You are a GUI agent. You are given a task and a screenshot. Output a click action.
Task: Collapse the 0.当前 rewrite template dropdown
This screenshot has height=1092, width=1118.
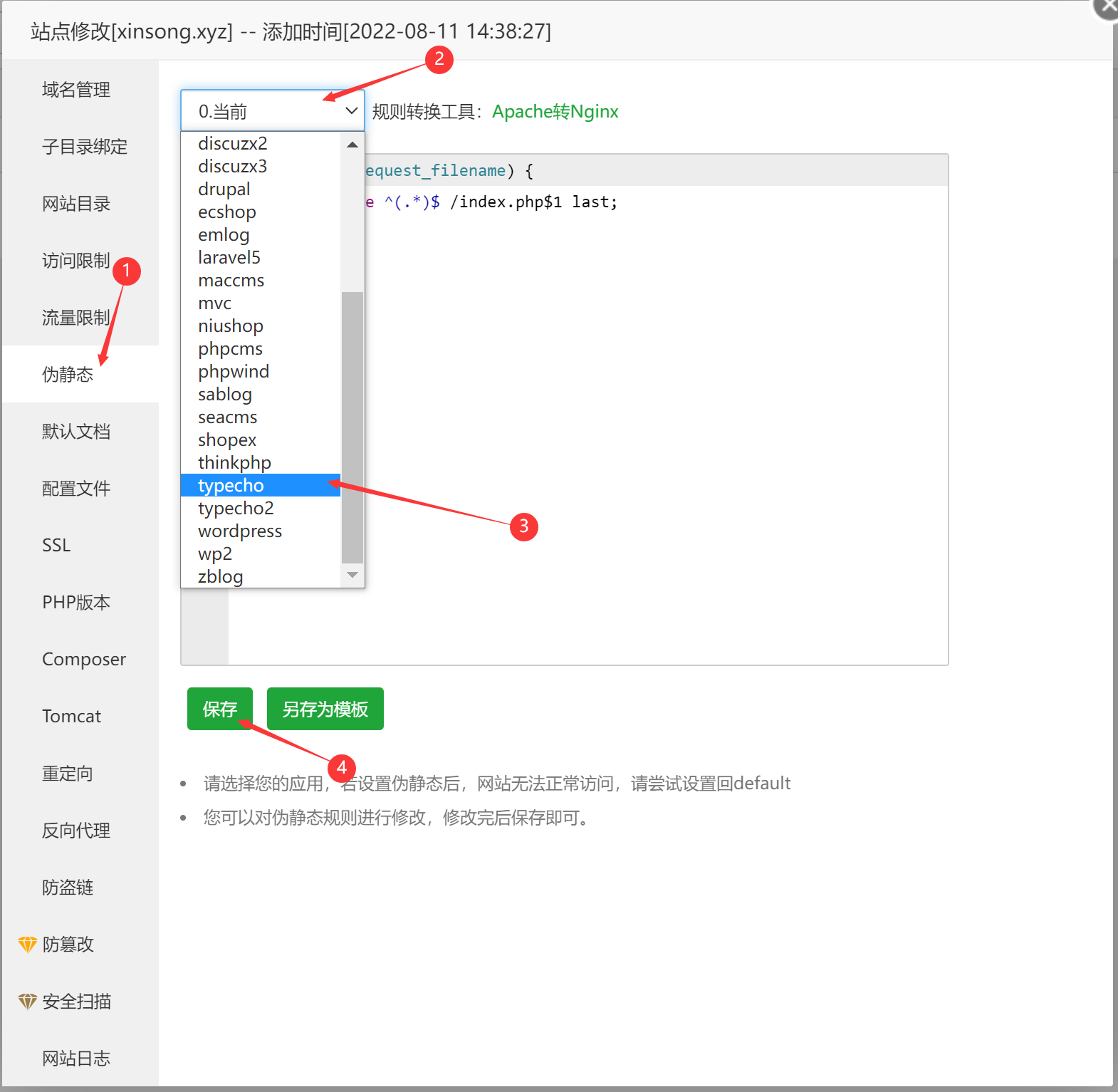point(273,111)
